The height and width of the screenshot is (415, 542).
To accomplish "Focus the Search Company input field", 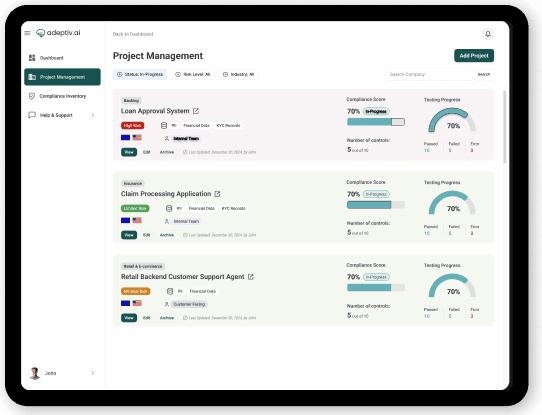I will [429, 74].
